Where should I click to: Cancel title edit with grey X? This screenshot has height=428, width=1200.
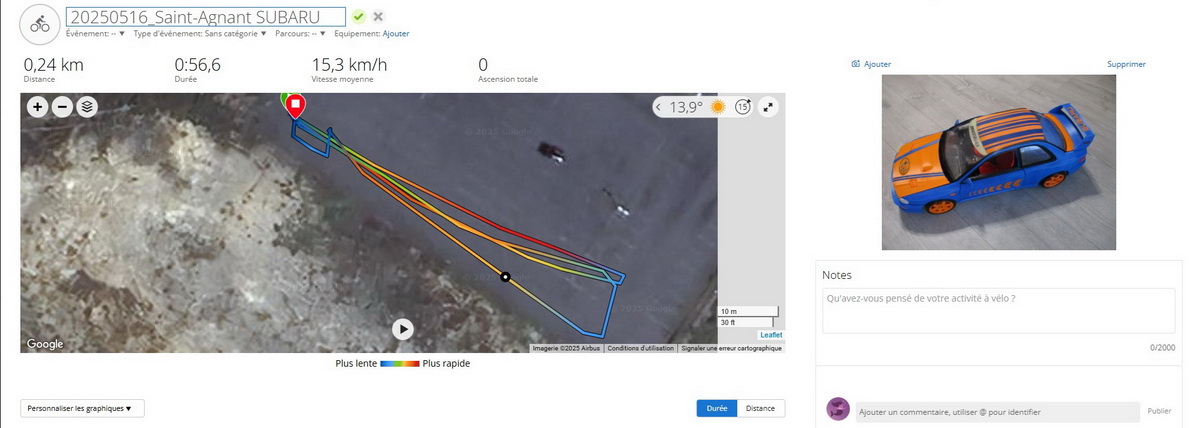[x=378, y=17]
